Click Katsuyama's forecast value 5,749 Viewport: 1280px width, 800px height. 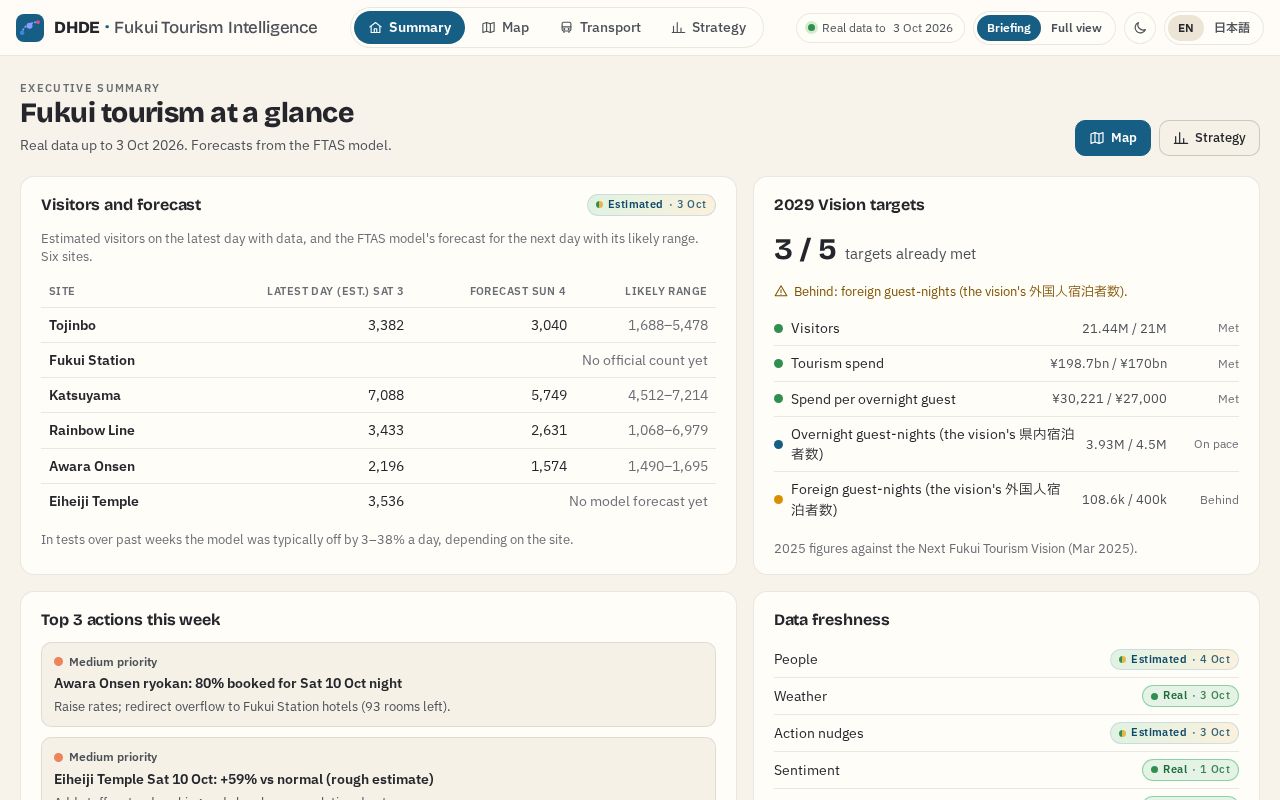pos(549,395)
